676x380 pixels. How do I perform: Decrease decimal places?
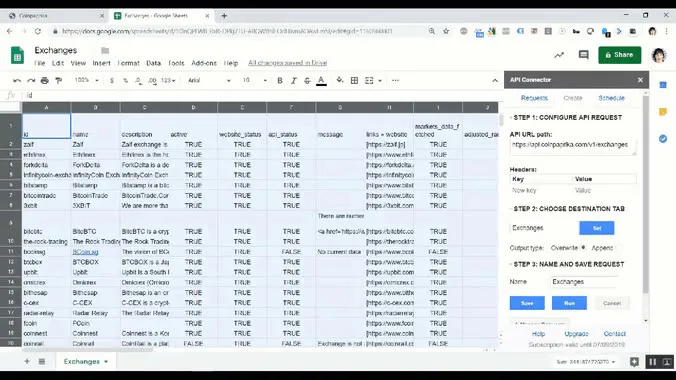tap(138, 81)
